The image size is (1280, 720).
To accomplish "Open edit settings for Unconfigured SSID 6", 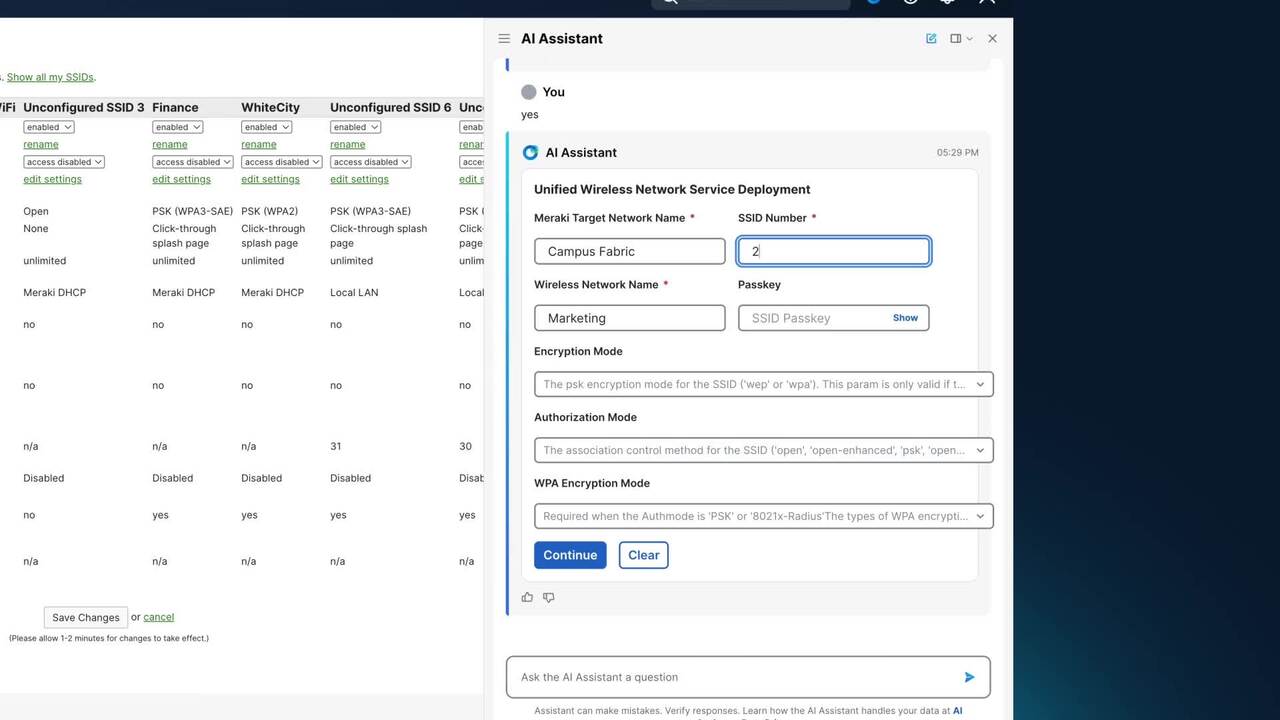I will pos(359,180).
